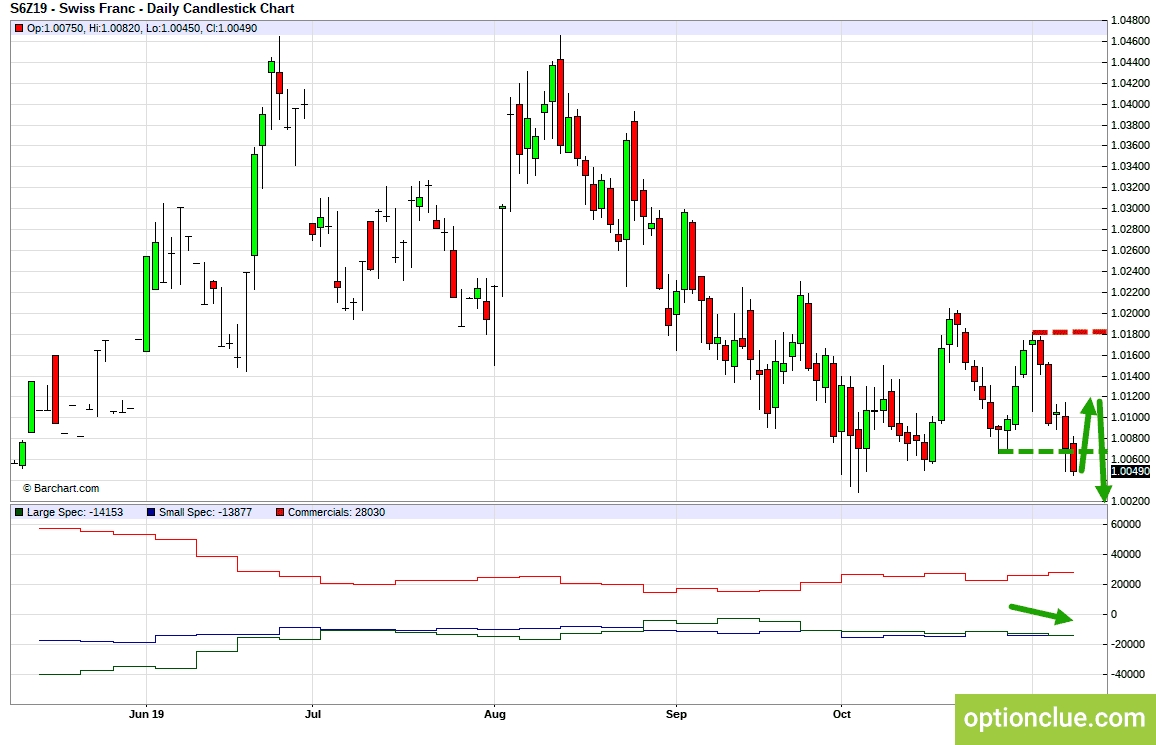Click the green arrow in the COT panel
The width and height of the screenshot is (1156, 745).
[x=1041, y=613]
